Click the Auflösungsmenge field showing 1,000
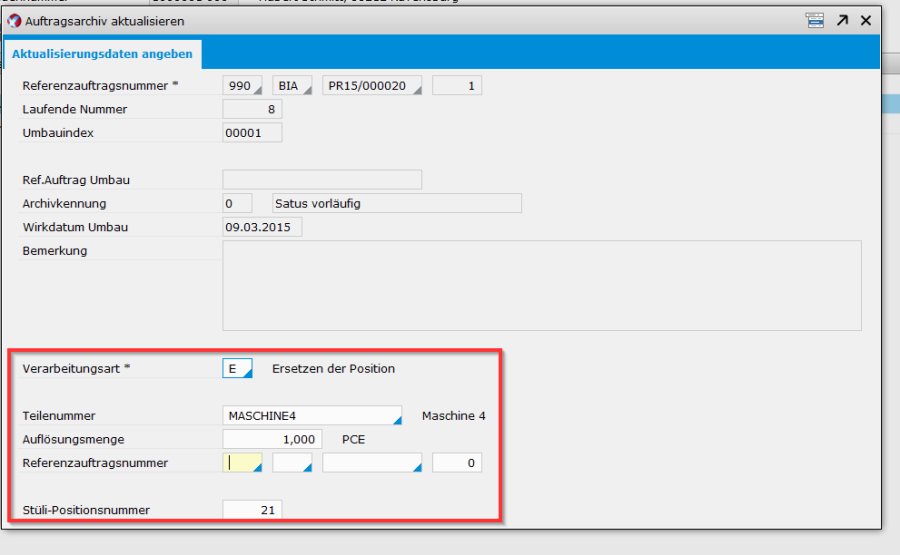900x555 pixels. click(272, 439)
